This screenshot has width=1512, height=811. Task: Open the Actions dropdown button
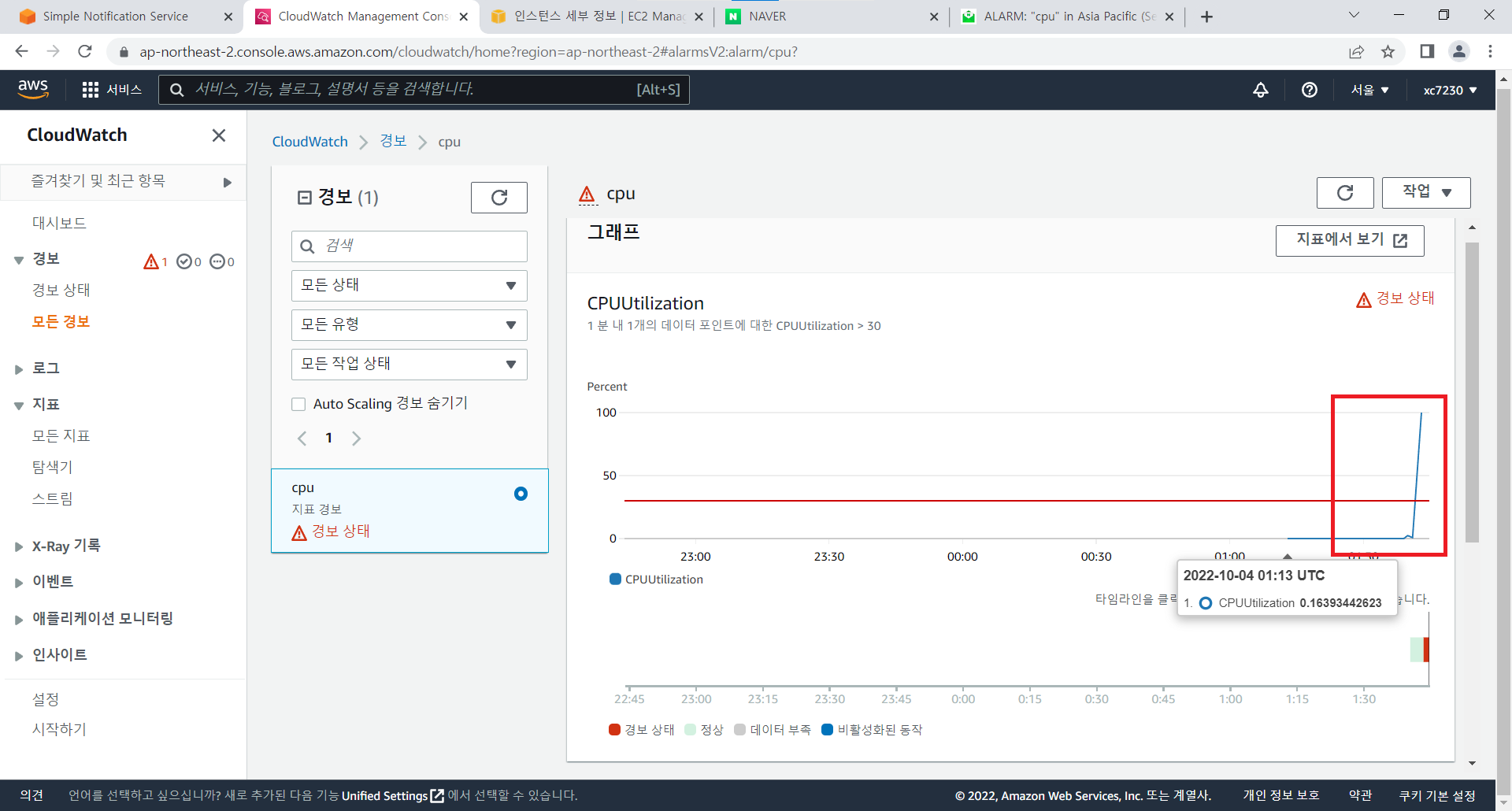pos(1426,193)
